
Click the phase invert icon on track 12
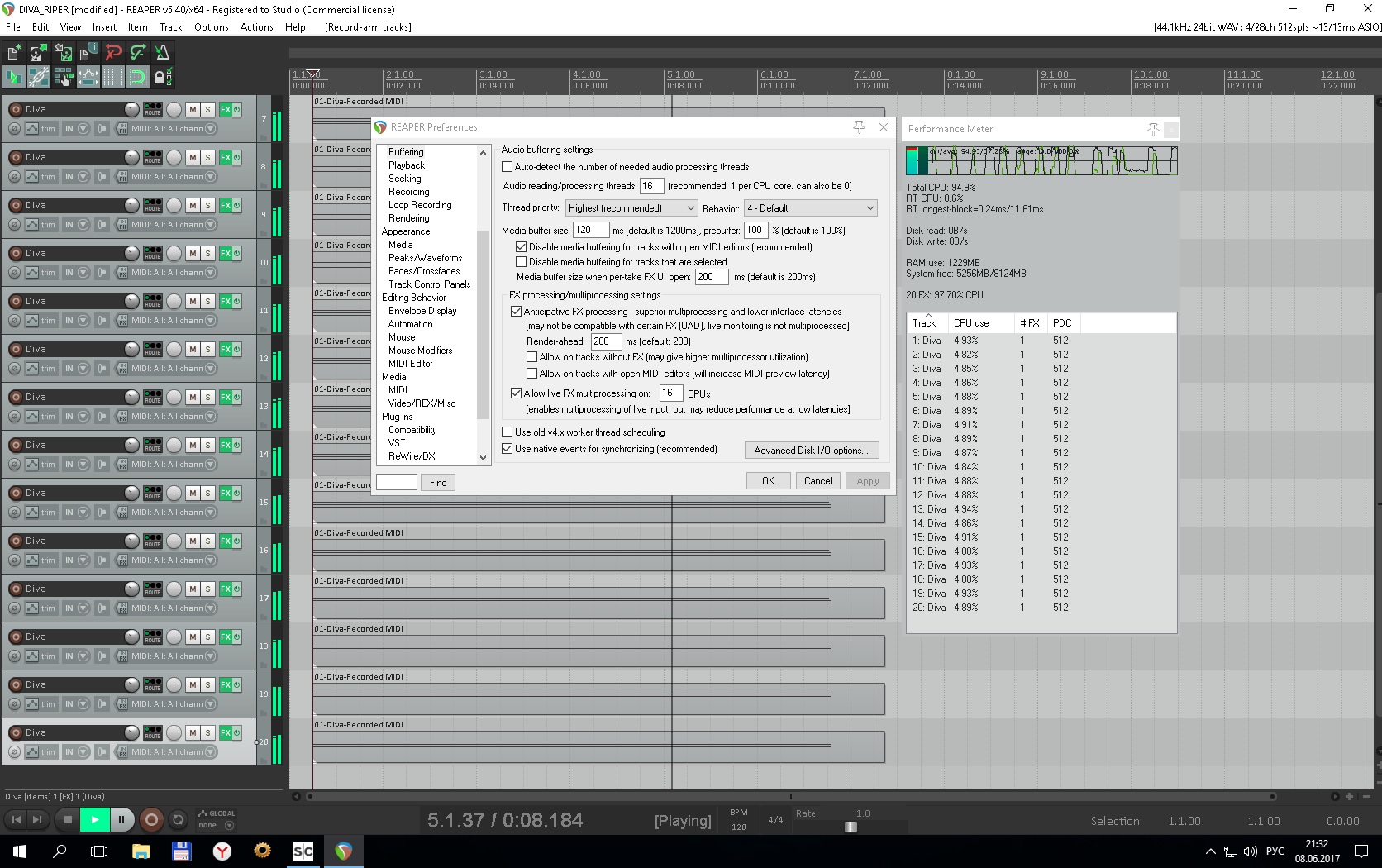[x=14, y=369]
